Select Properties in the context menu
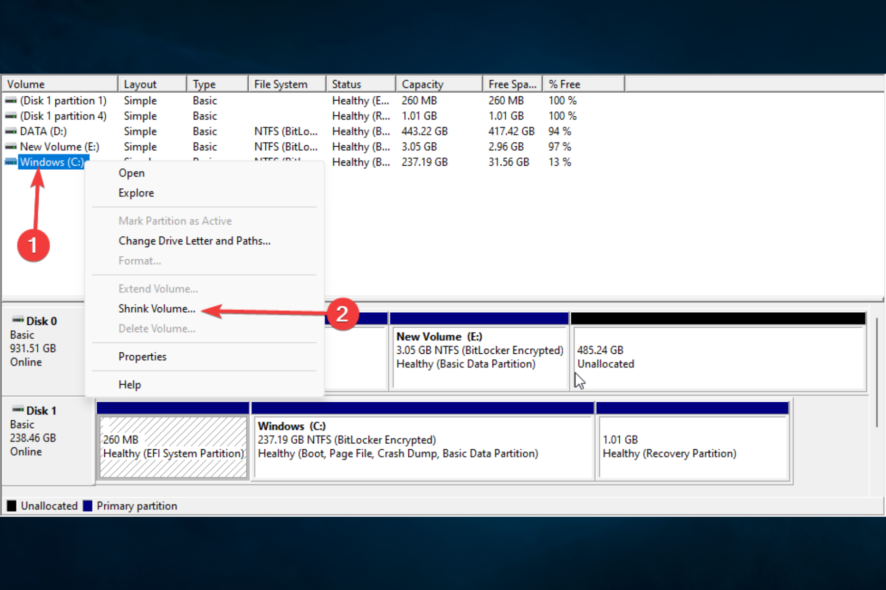Image resolution: width=886 pixels, height=590 pixels. click(x=143, y=356)
